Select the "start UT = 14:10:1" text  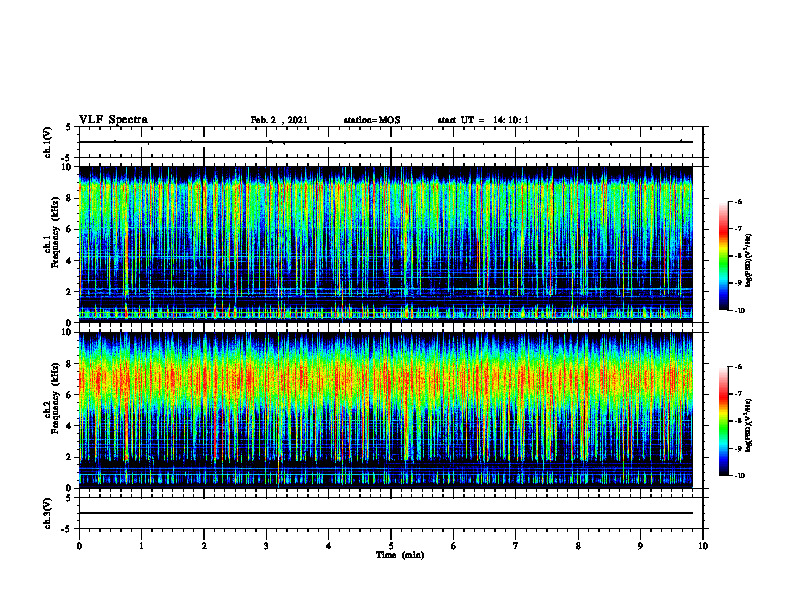point(483,120)
